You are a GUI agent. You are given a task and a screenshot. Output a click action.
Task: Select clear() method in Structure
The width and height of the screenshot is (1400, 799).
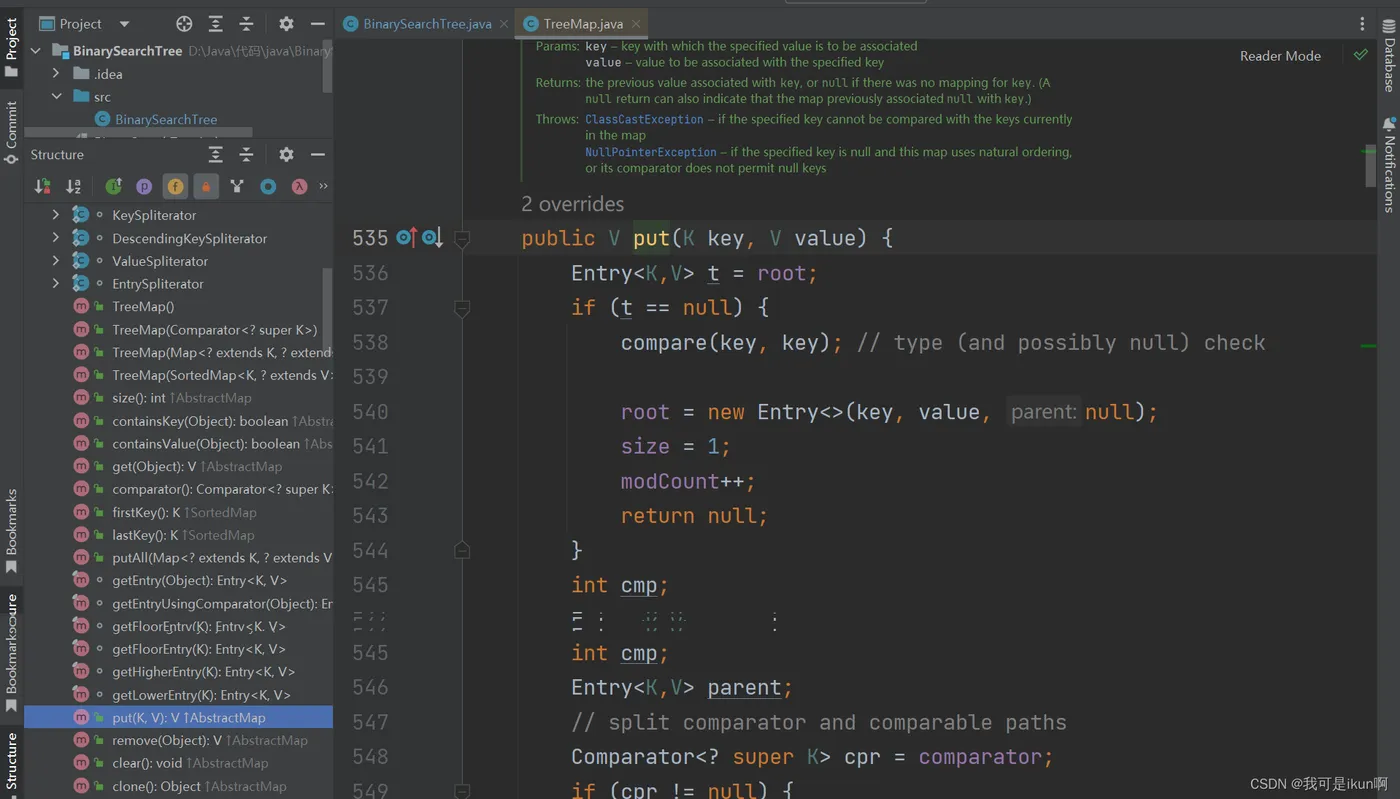tap(178, 763)
